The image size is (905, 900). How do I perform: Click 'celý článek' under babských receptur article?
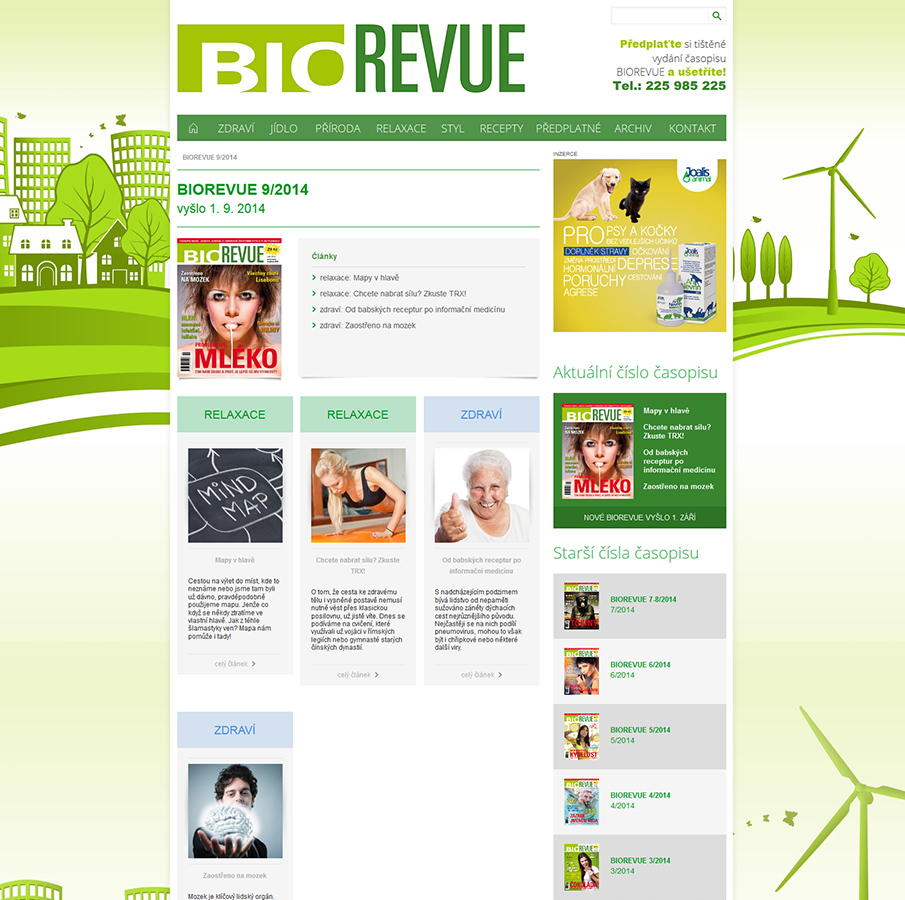[x=481, y=675]
